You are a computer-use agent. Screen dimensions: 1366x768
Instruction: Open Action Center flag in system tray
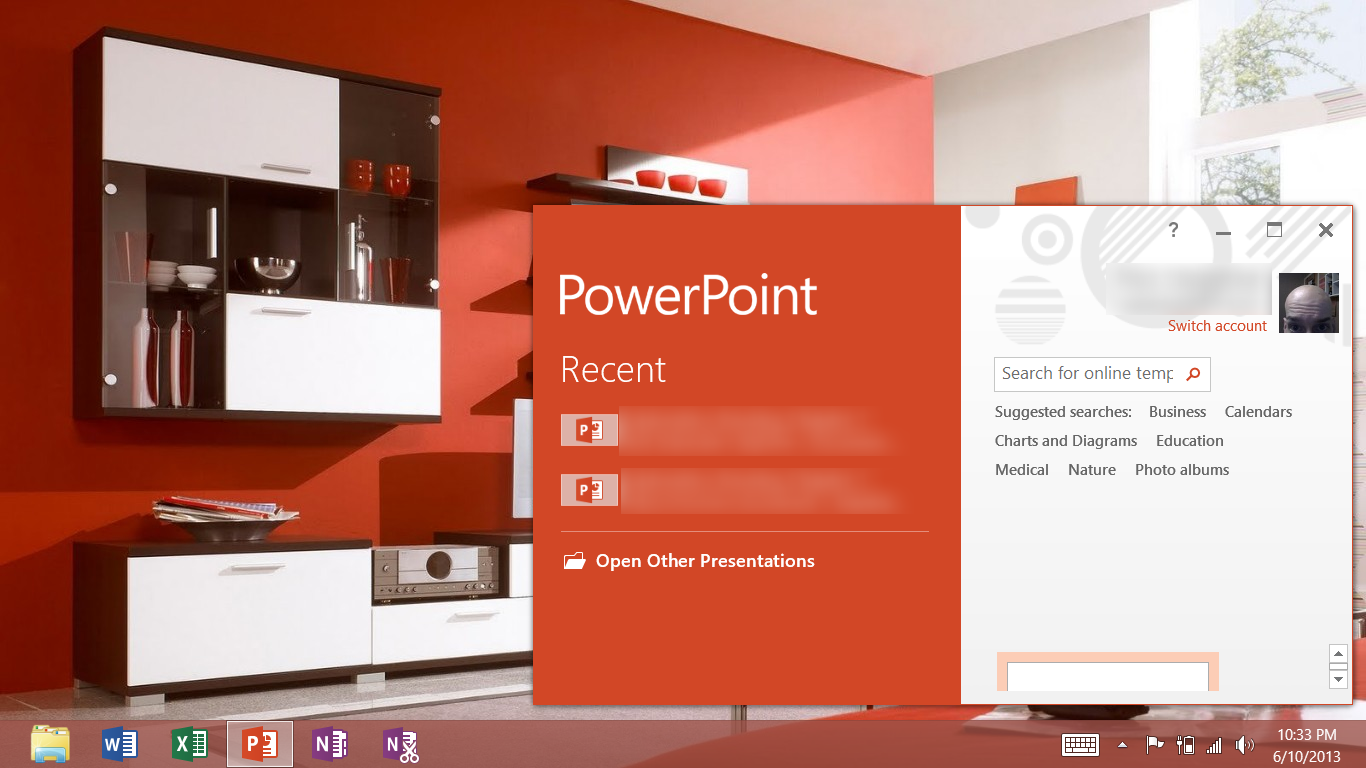1155,745
